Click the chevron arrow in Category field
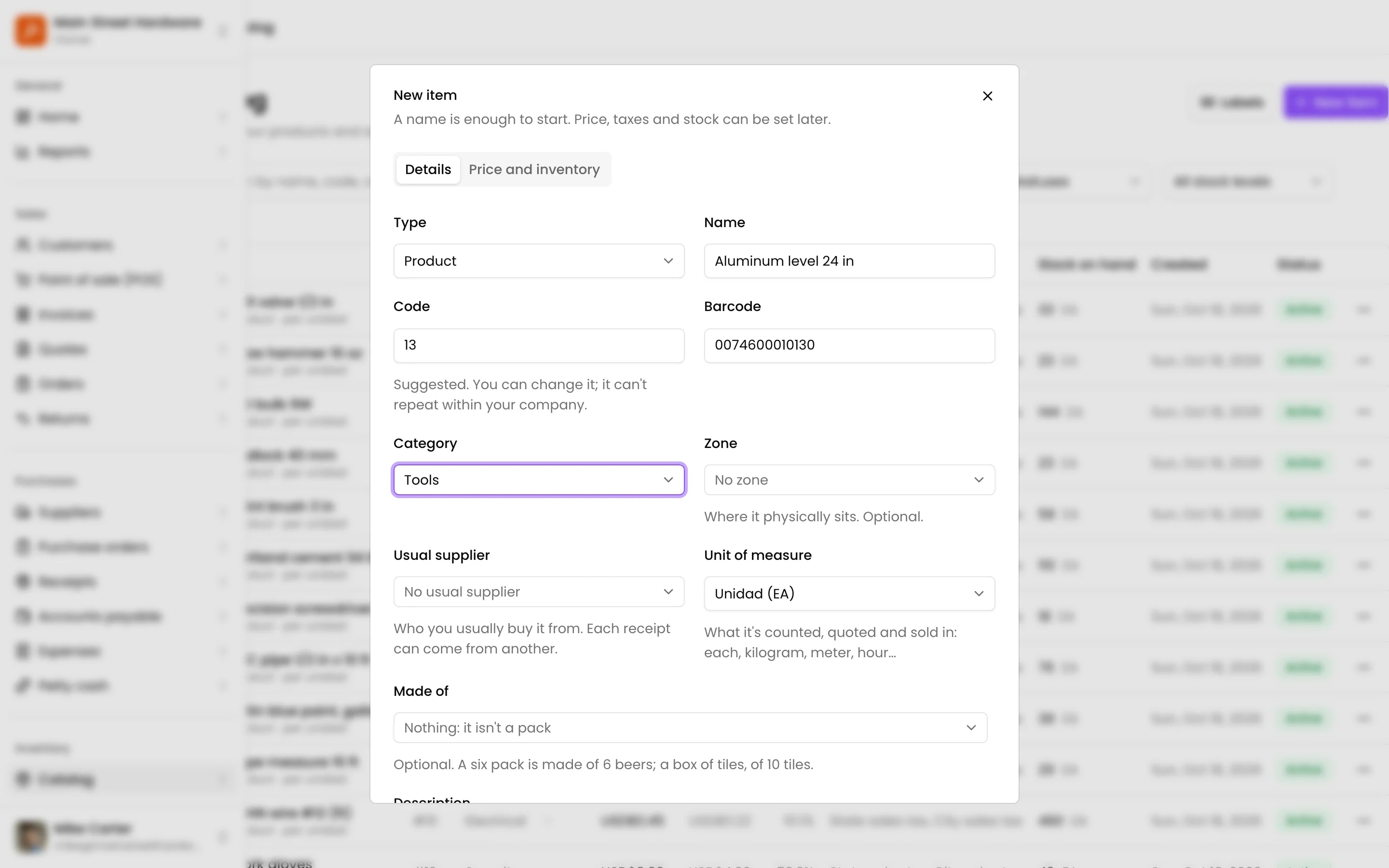This screenshot has width=1389, height=868. point(668,480)
